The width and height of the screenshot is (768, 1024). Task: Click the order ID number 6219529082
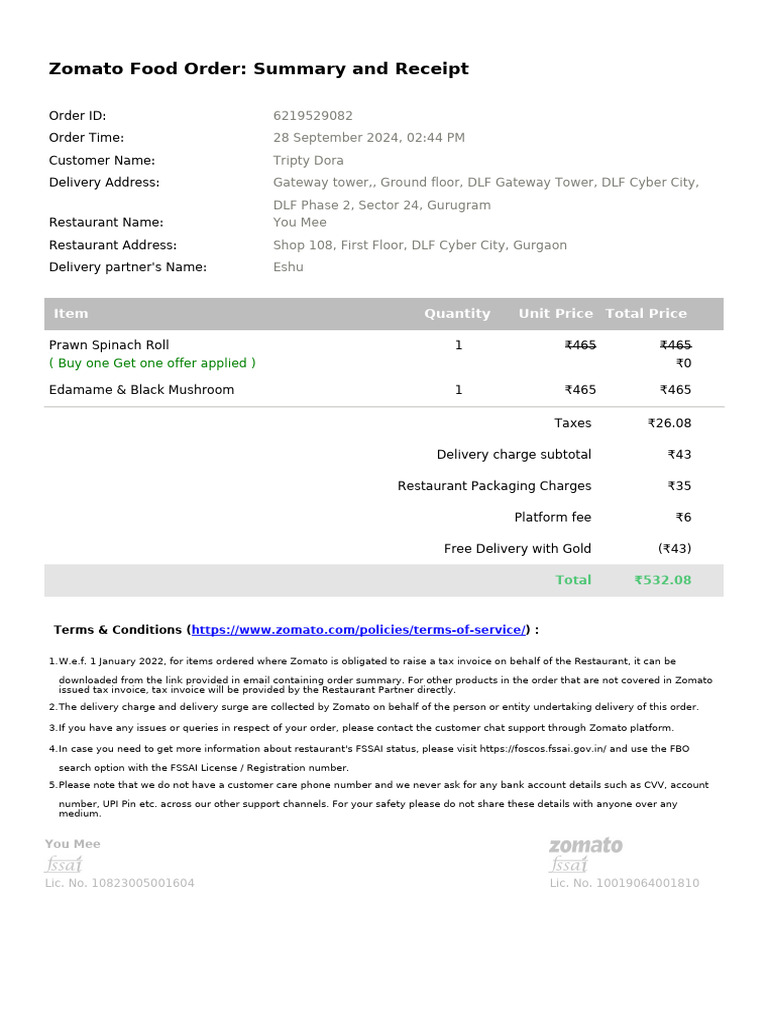click(313, 116)
